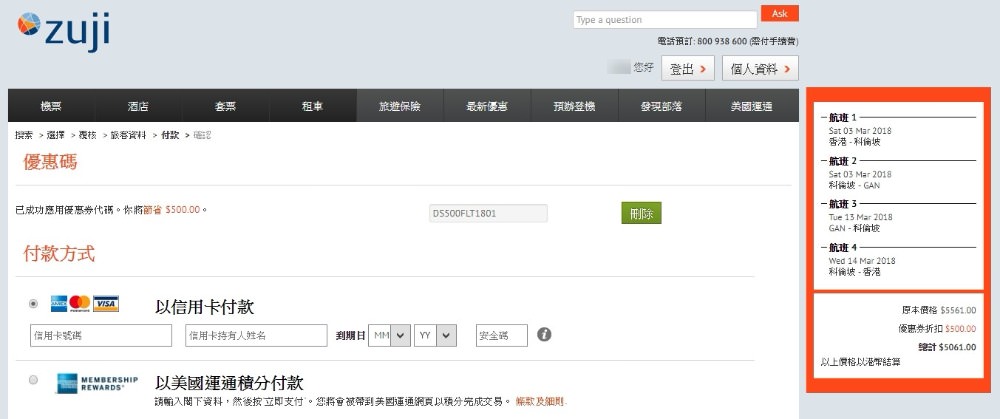Open the expiry year YY dropdown
The height and width of the screenshot is (419, 1000).
(x=435, y=335)
